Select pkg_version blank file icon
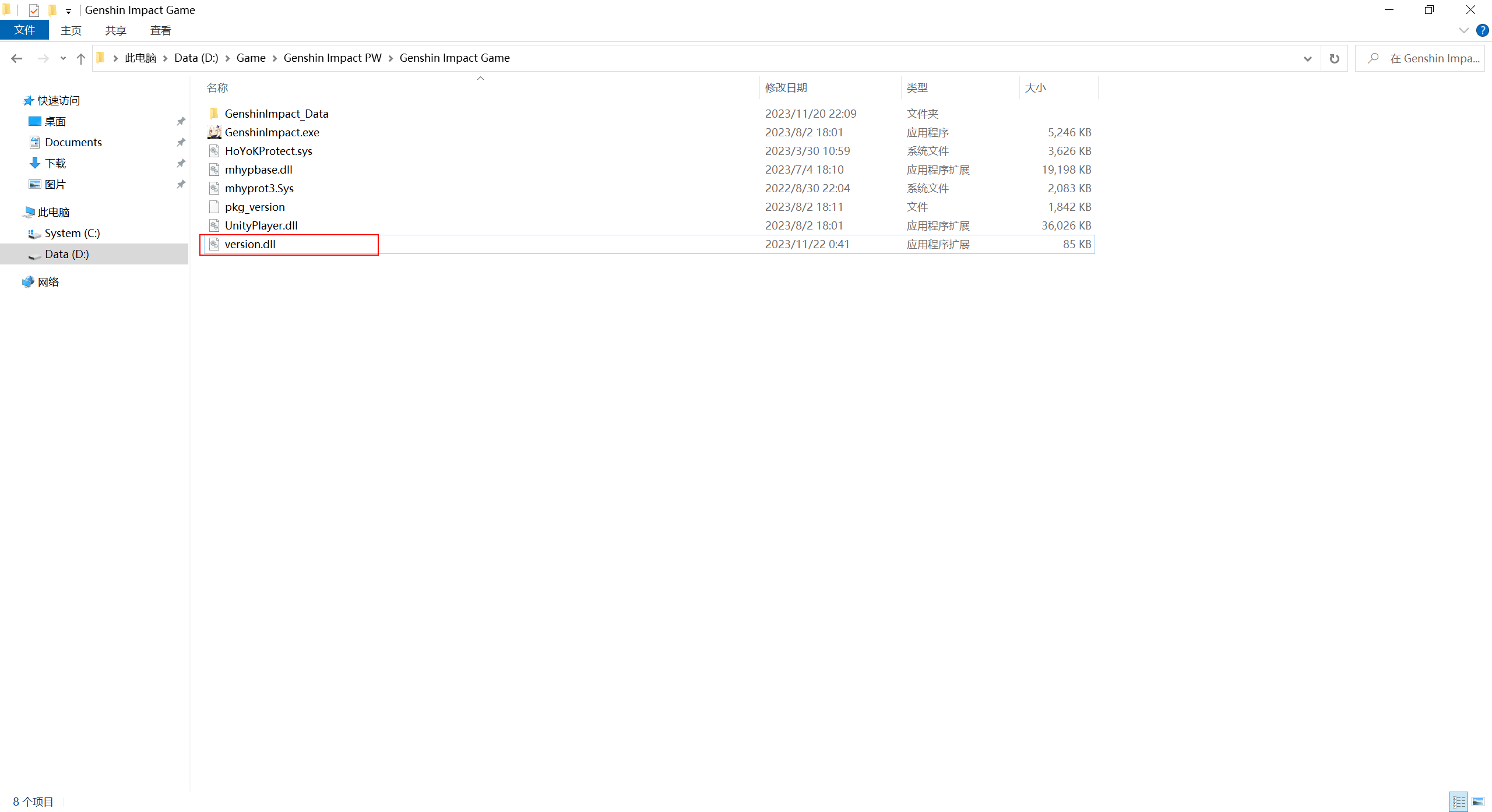Viewport: 1492px width, 812px height. coord(214,207)
